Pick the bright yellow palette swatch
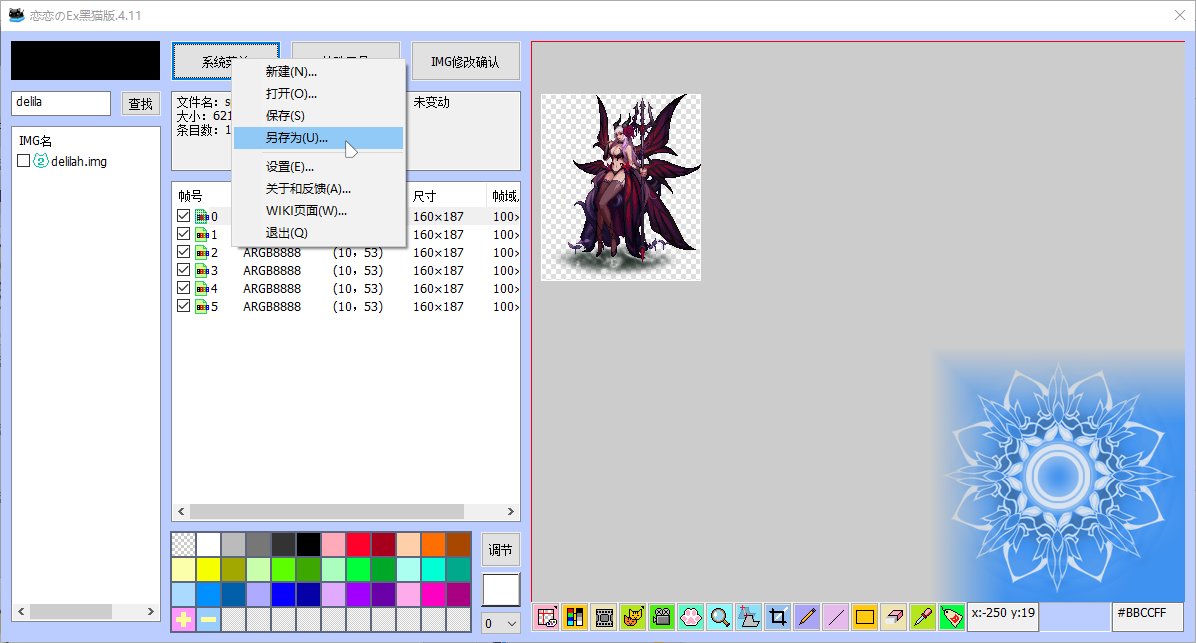The image size is (1196, 643). (x=208, y=569)
